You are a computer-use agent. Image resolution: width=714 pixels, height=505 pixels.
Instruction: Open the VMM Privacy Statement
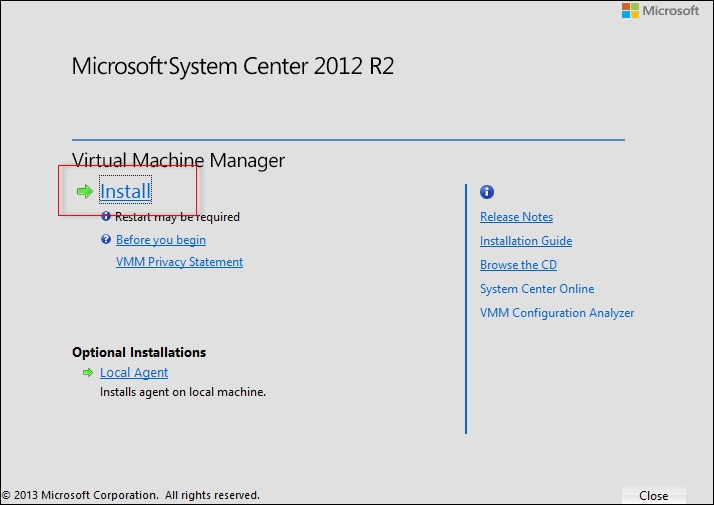point(179,262)
